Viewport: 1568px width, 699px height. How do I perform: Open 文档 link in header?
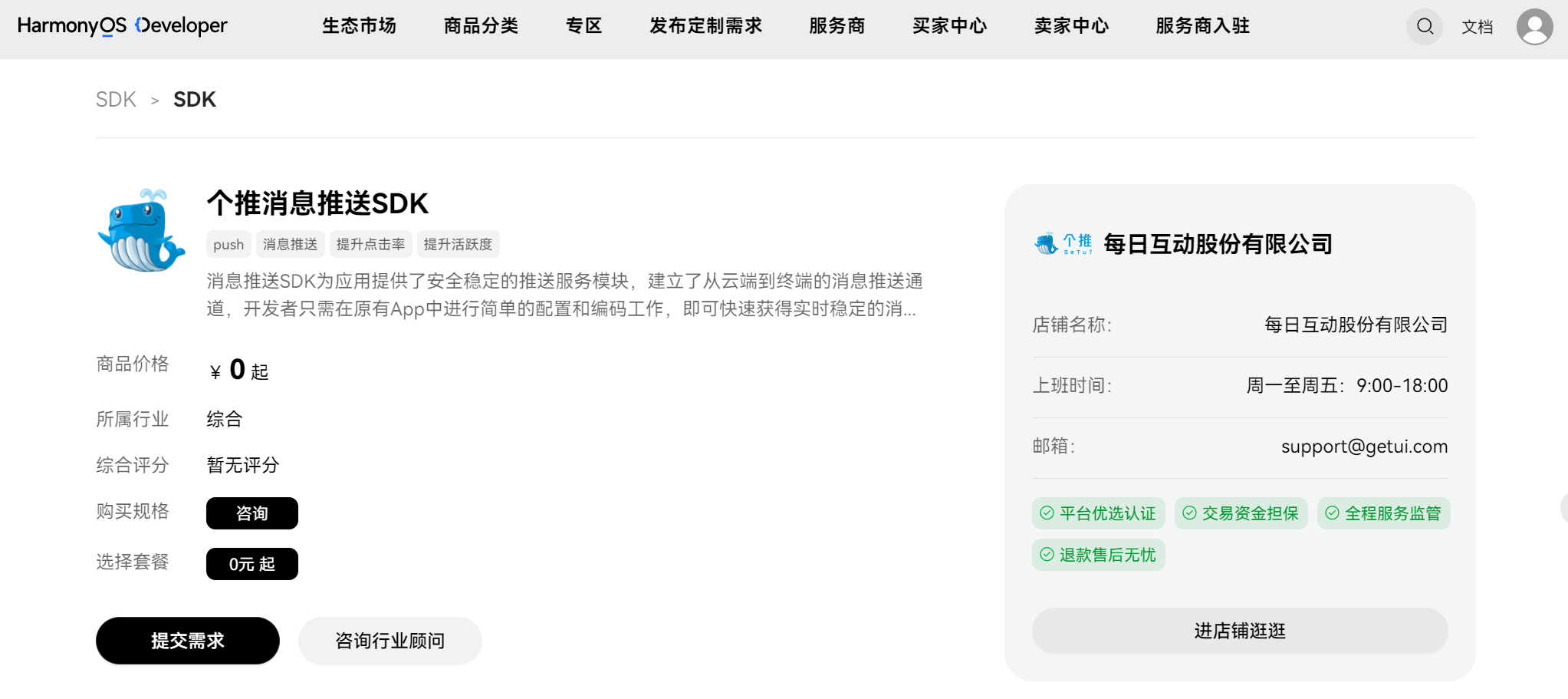click(x=1477, y=28)
